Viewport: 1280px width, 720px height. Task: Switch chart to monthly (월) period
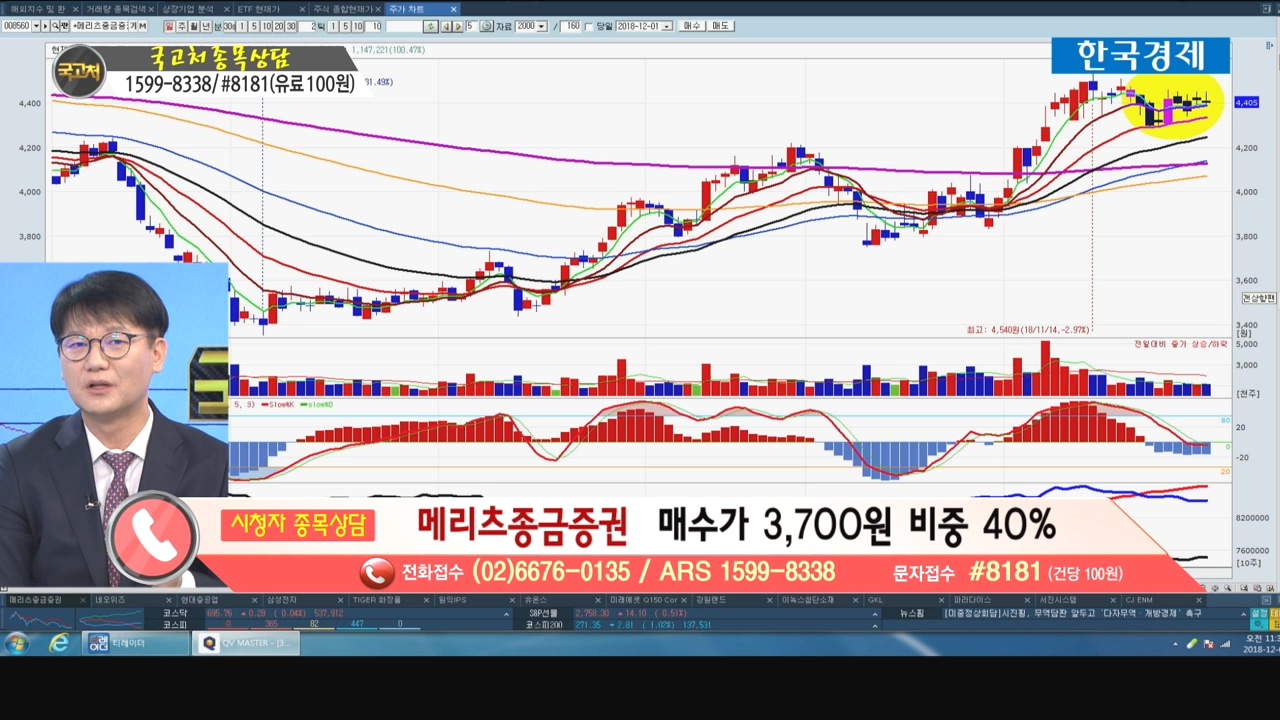(x=194, y=26)
